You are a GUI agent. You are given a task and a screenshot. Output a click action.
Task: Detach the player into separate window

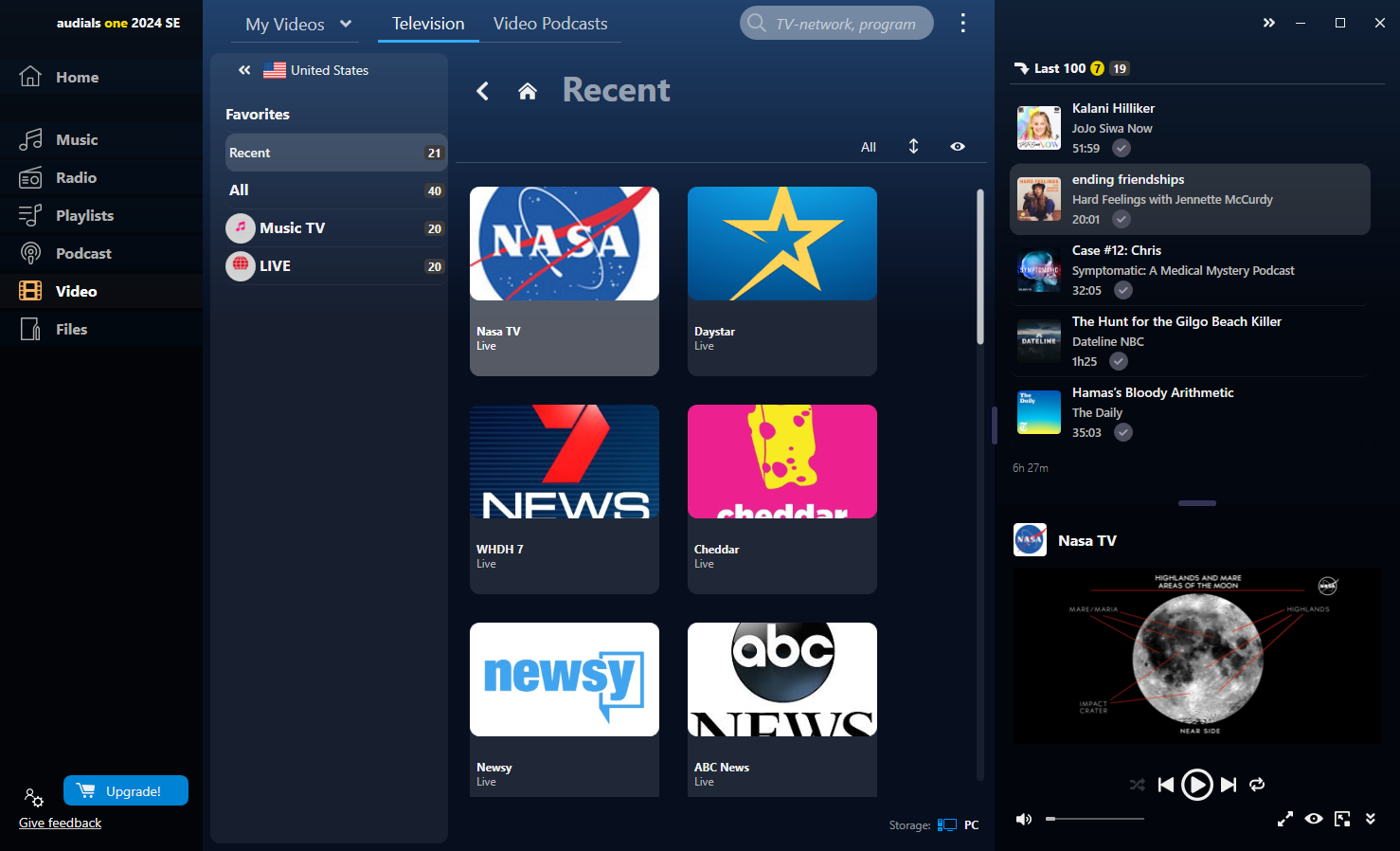pos(1342,819)
